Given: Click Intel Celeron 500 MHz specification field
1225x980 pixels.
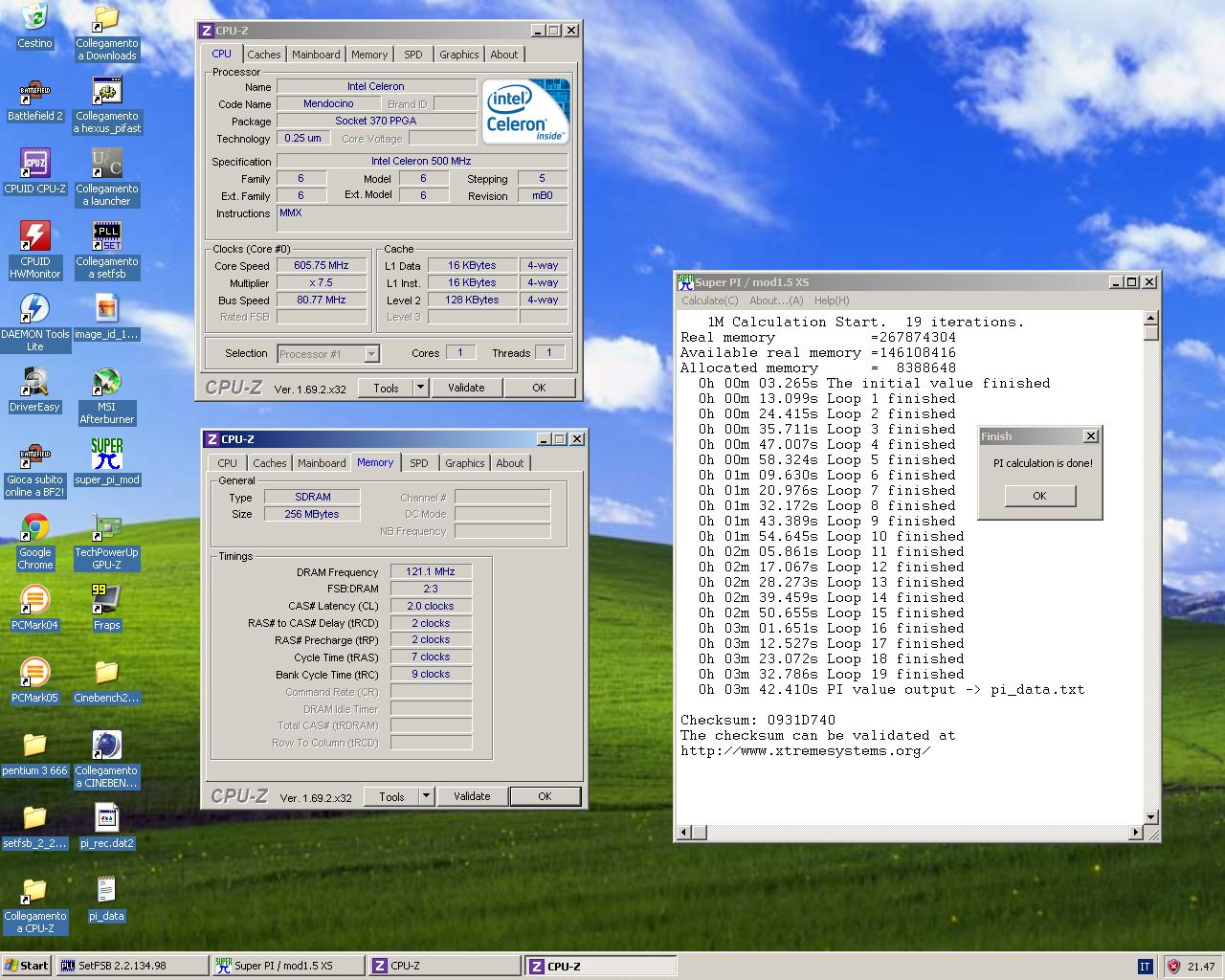Looking at the screenshot, I should [x=422, y=161].
